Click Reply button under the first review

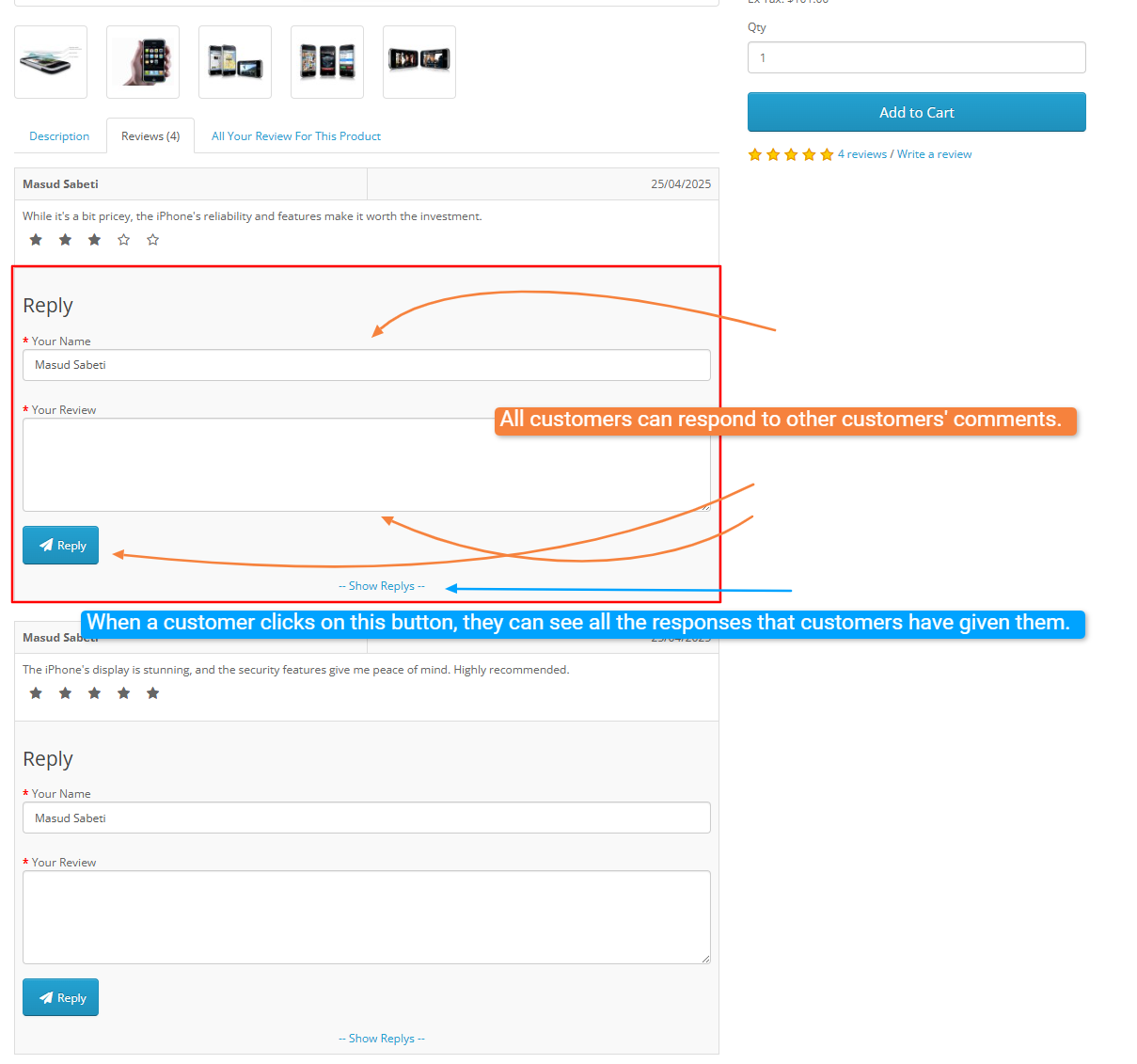pos(61,546)
